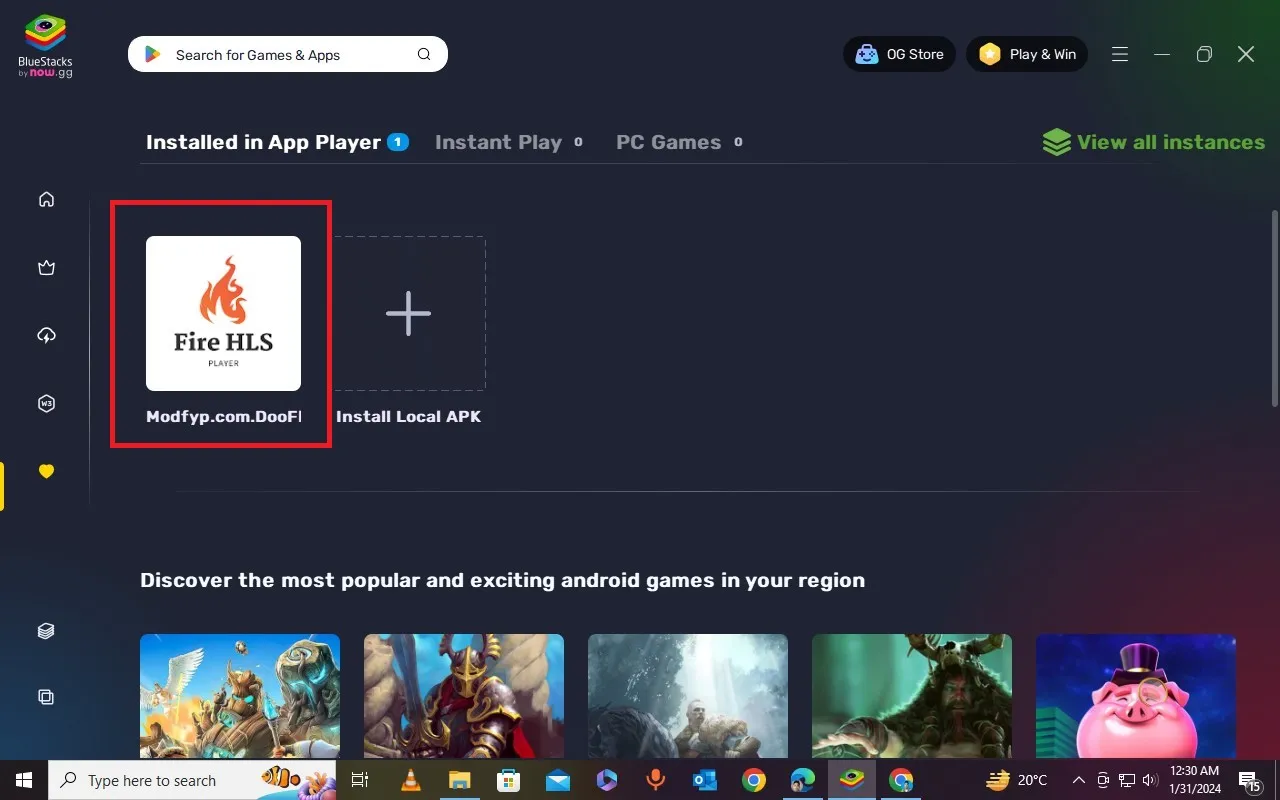Select the yellow heart sidebar icon

(46, 471)
